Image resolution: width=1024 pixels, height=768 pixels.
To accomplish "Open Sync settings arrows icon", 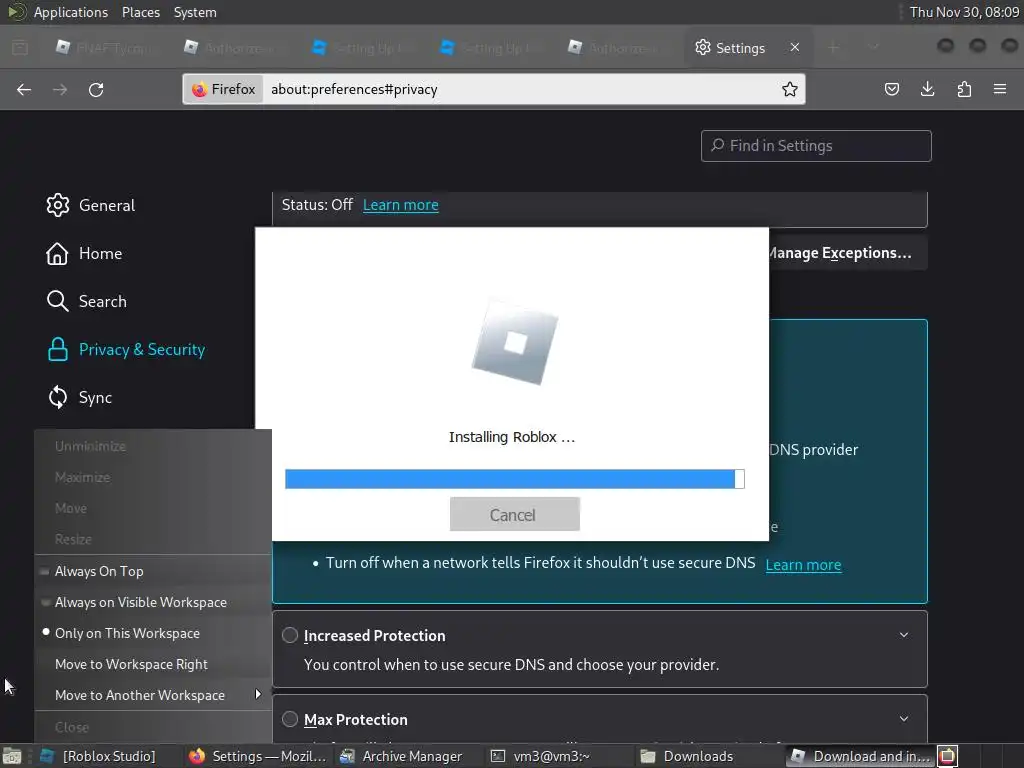I will pos(57,397).
